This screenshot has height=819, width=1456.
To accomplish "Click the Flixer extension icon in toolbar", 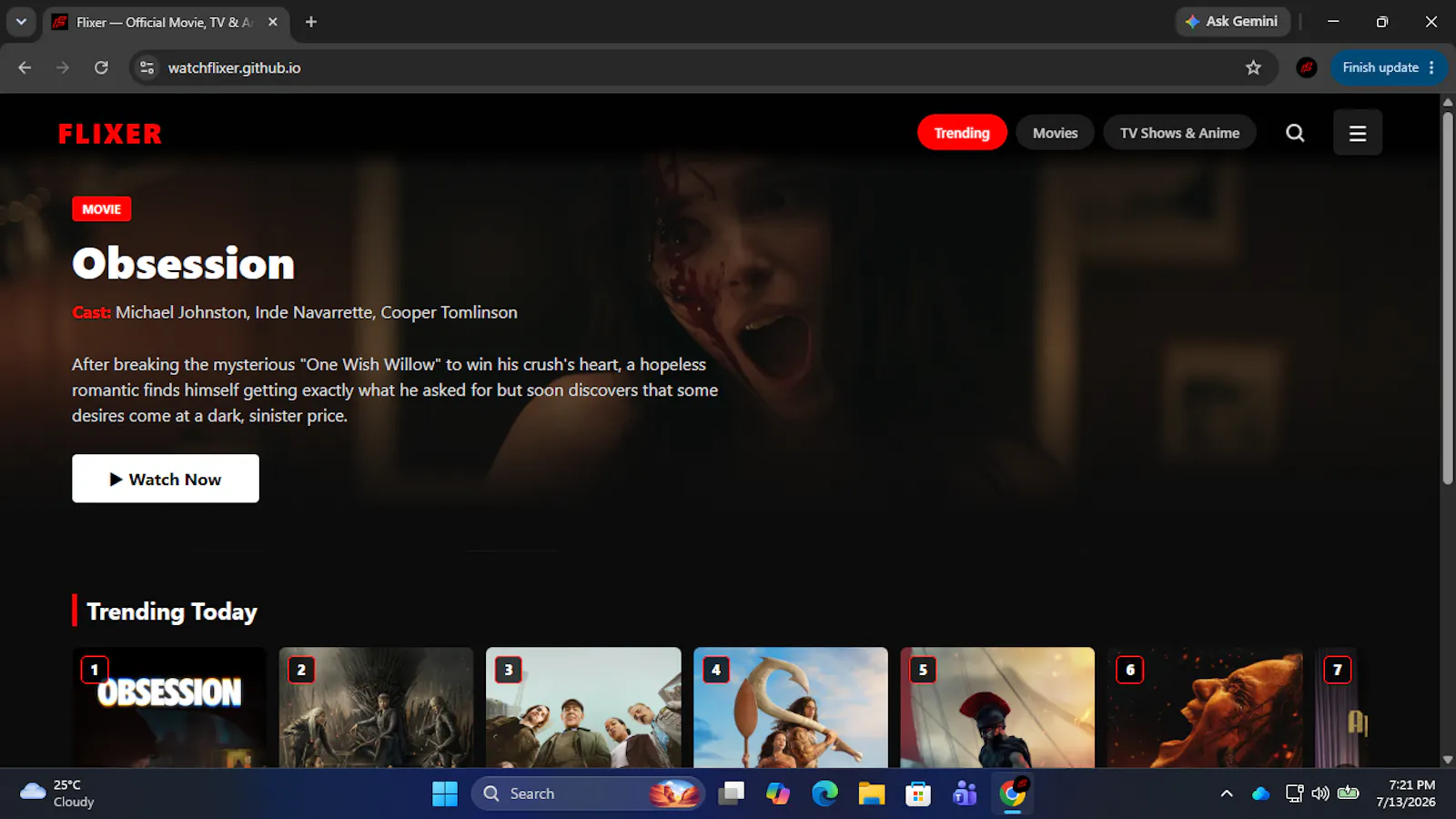I will click(x=1307, y=67).
